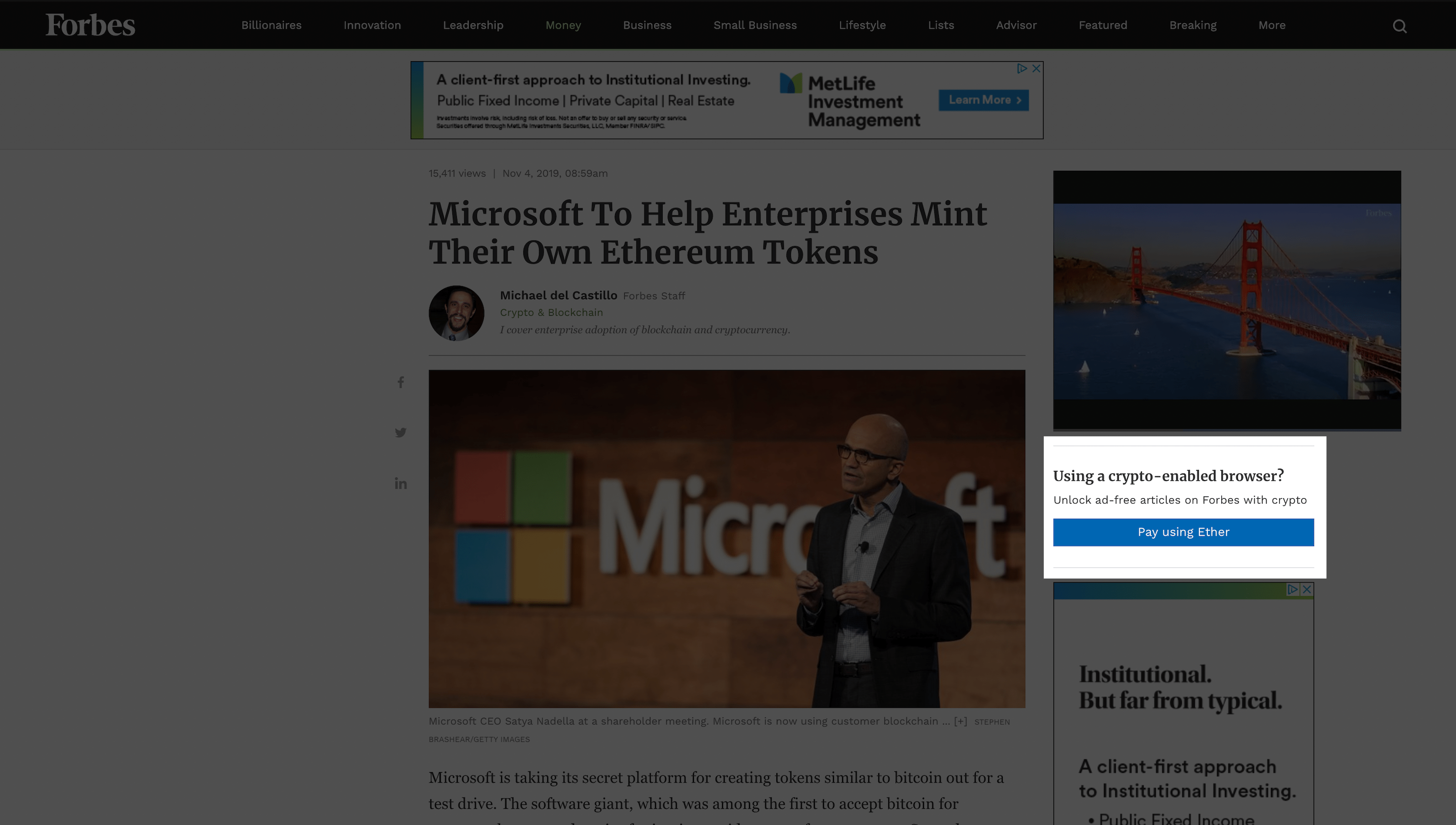Click the Facebook share icon
This screenshot has width=1456, height=825.
coord(400,382)
